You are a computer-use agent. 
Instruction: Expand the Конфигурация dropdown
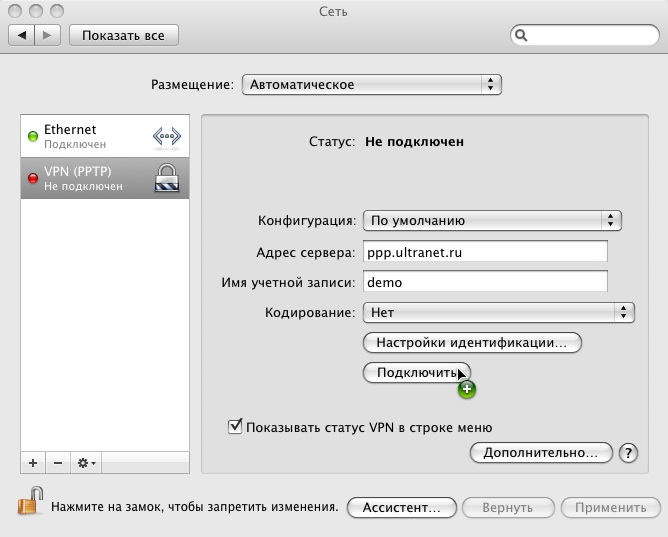click(x=492, y=220)
